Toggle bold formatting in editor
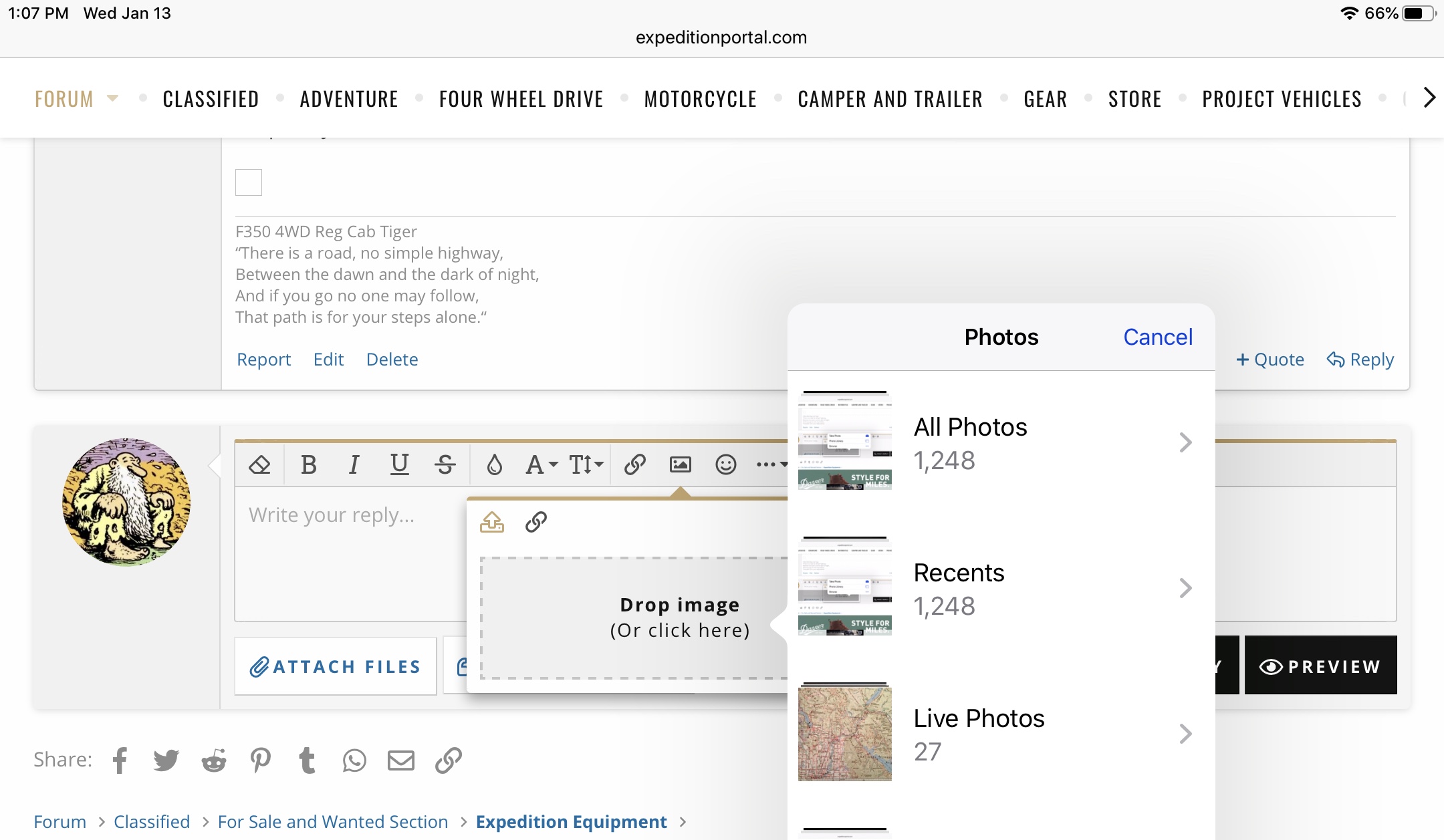The height and width of the screenshot is (840, 1444). [308, 464]
